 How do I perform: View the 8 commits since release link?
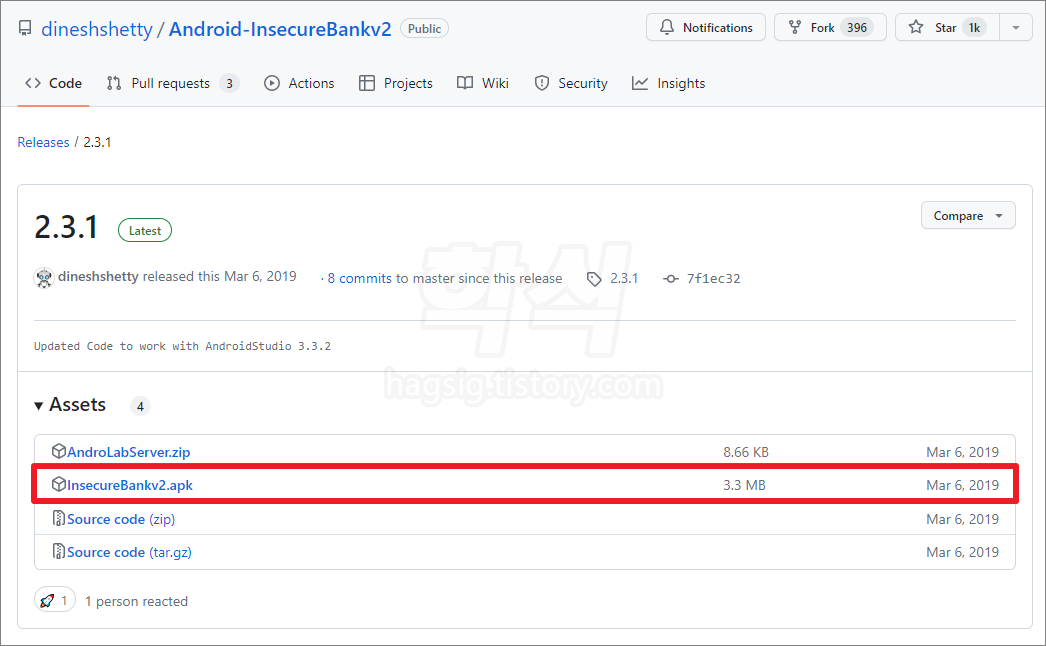pyautogui.click(x=359, y=278)
